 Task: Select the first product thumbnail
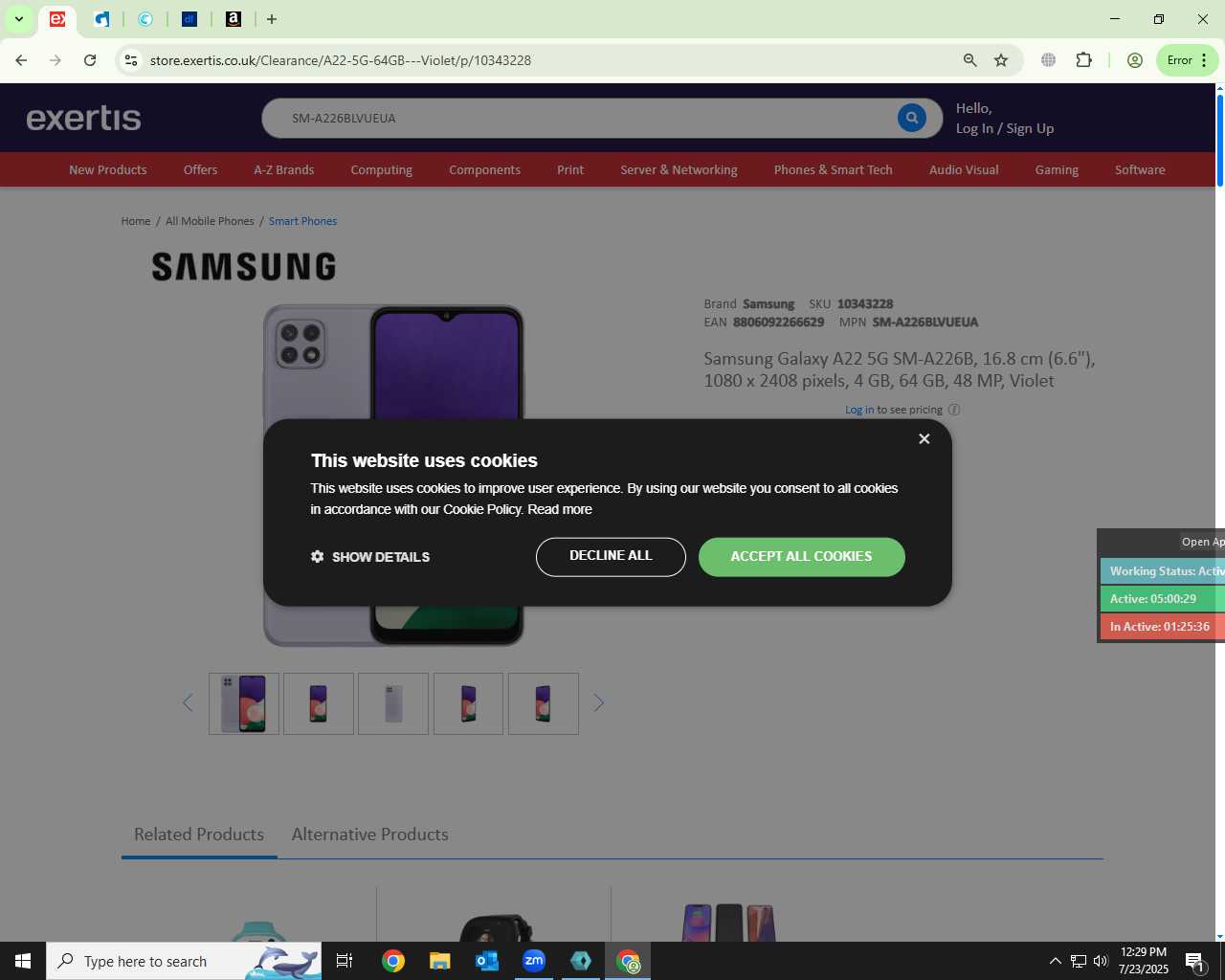click(244, 703)
